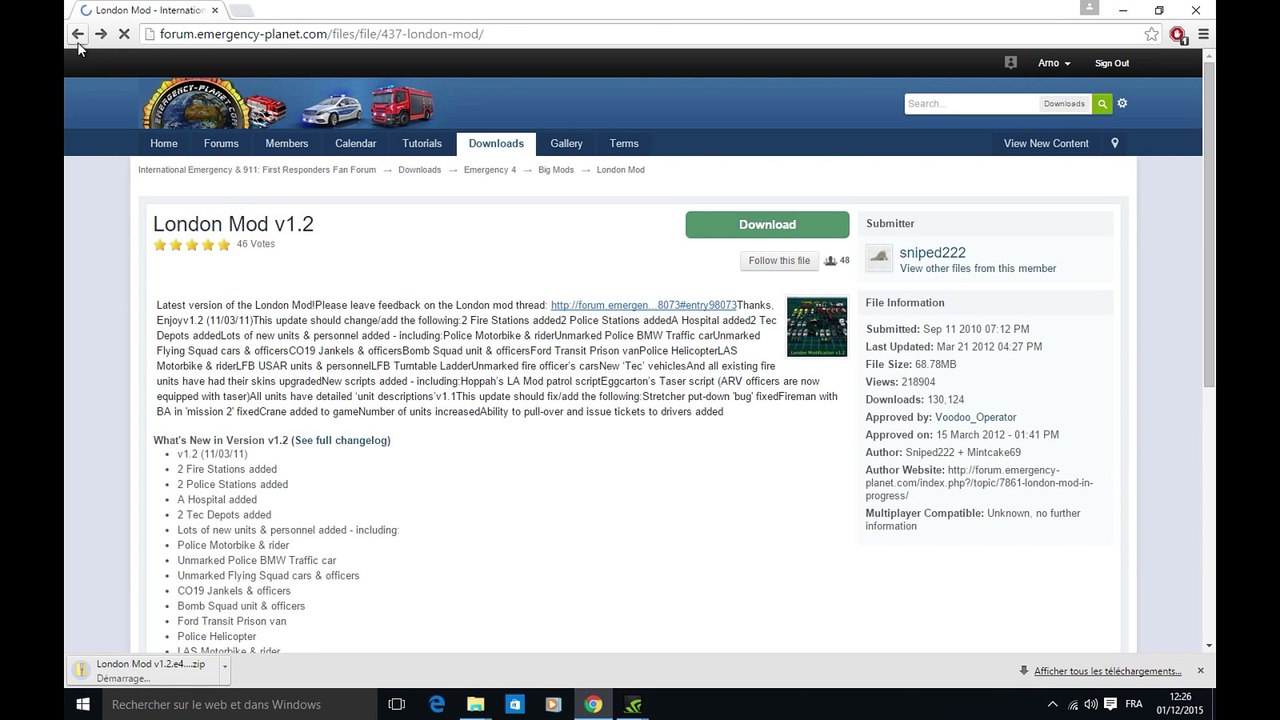Open the Chrome hamburger menu
The height and width of the screenshot is (720, 1280).
[1203, 34]
